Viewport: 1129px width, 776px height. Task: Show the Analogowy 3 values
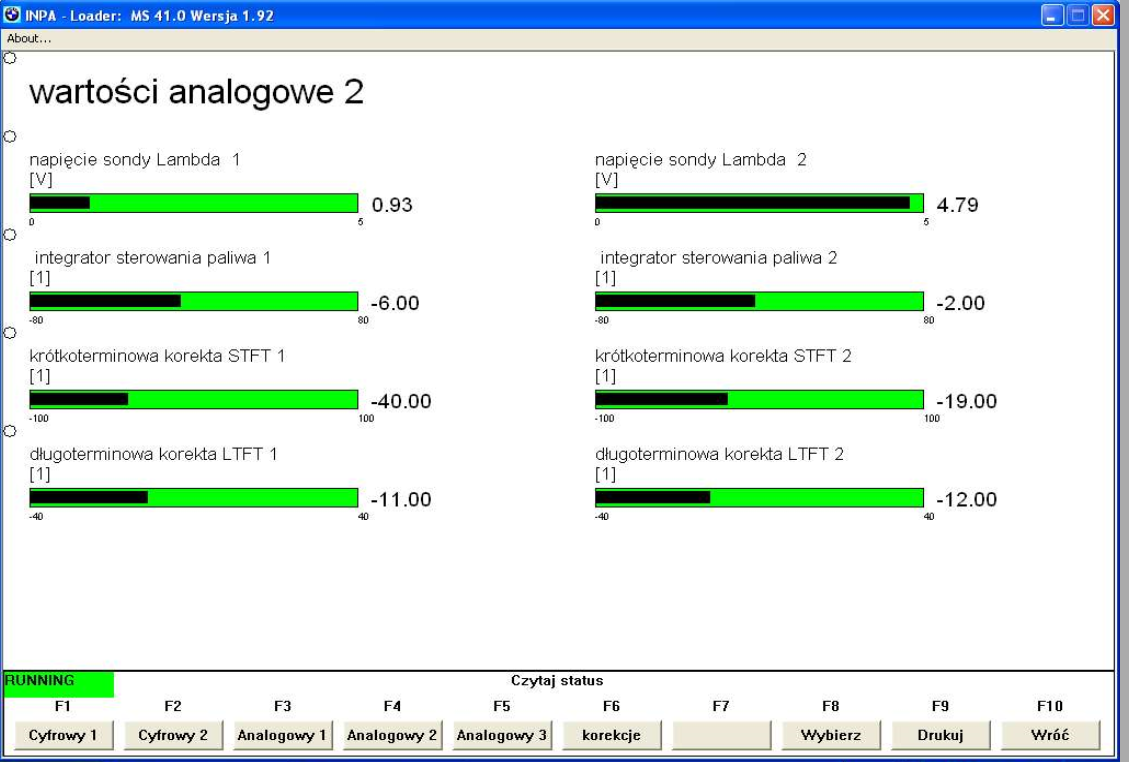pyautogui.click(x=502, y=735)
